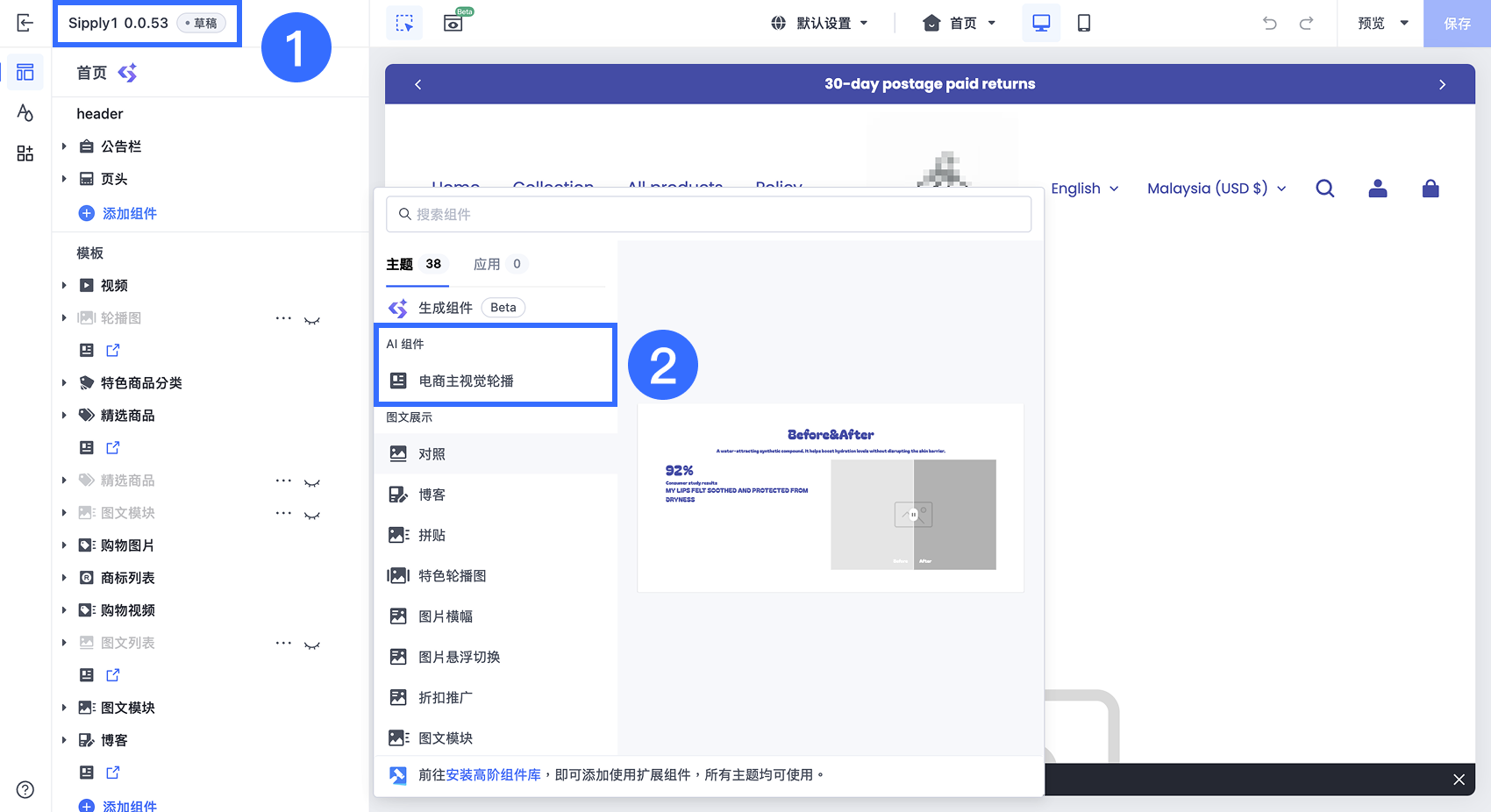Open more options for hidden 精选商品
The width and height of the screenshot is (1491, 812).
[283, 480]
